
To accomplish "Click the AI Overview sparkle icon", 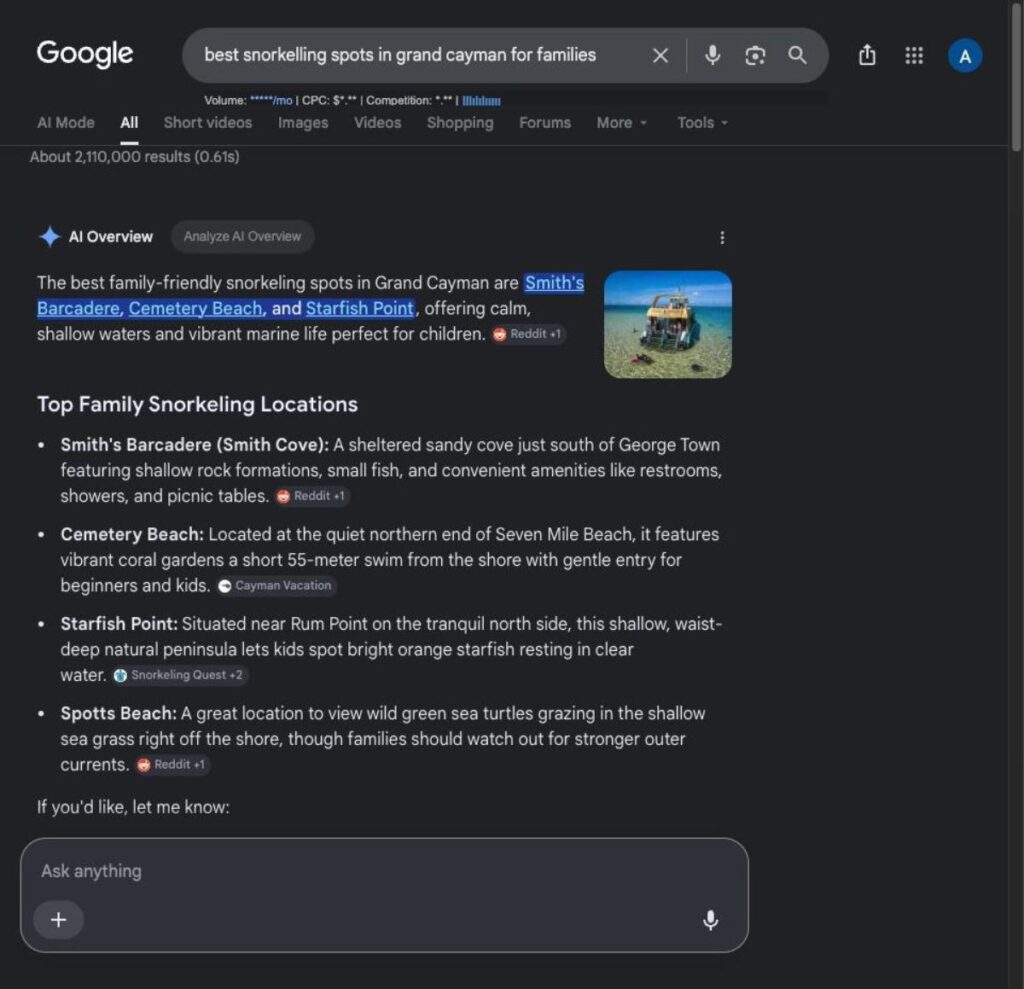I will point(50,236).
